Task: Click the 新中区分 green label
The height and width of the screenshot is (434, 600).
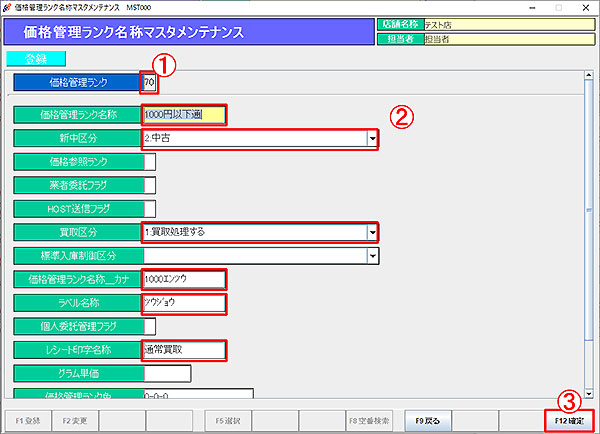Action: click(x=79, y=139)
